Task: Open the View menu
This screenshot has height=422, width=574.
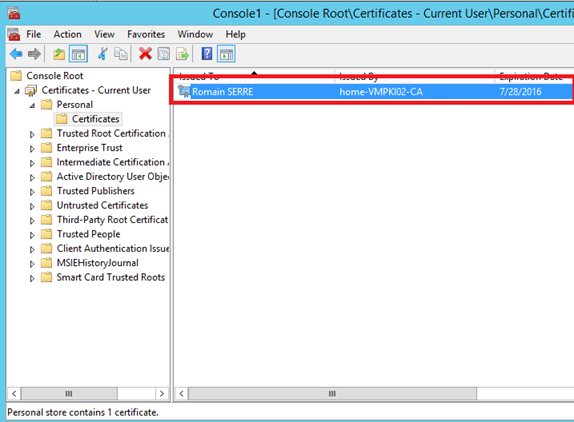Action: point(104,34)
